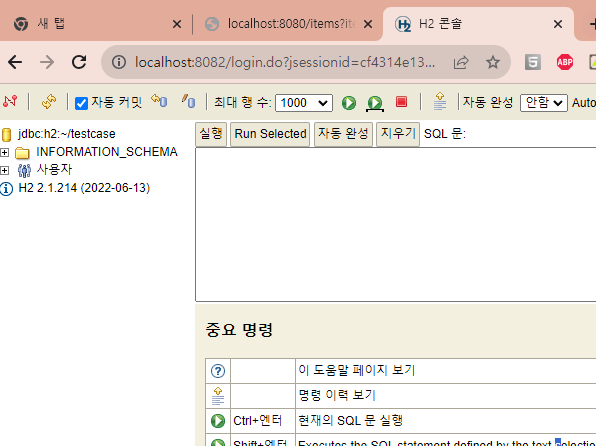Click inside the SQL statement text area

click(x=396, y=225)
